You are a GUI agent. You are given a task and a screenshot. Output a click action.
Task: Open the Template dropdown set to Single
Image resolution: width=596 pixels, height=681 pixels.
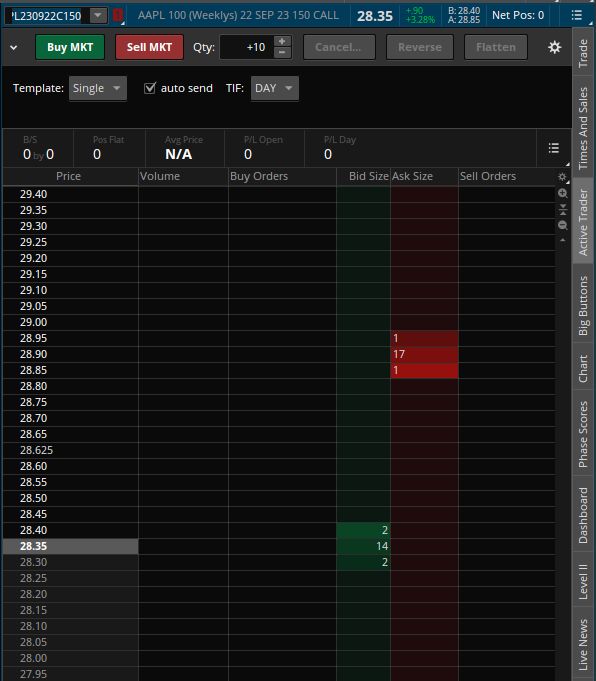click(98, 88)
